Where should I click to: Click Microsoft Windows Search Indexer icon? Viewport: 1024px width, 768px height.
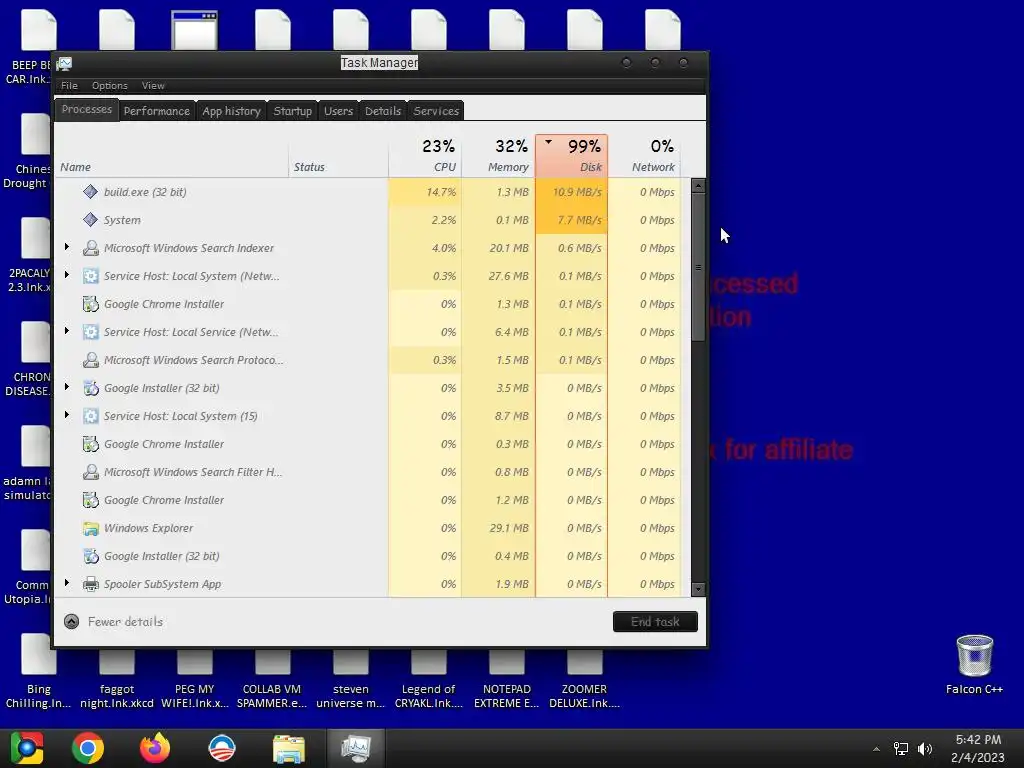(90, 248)
